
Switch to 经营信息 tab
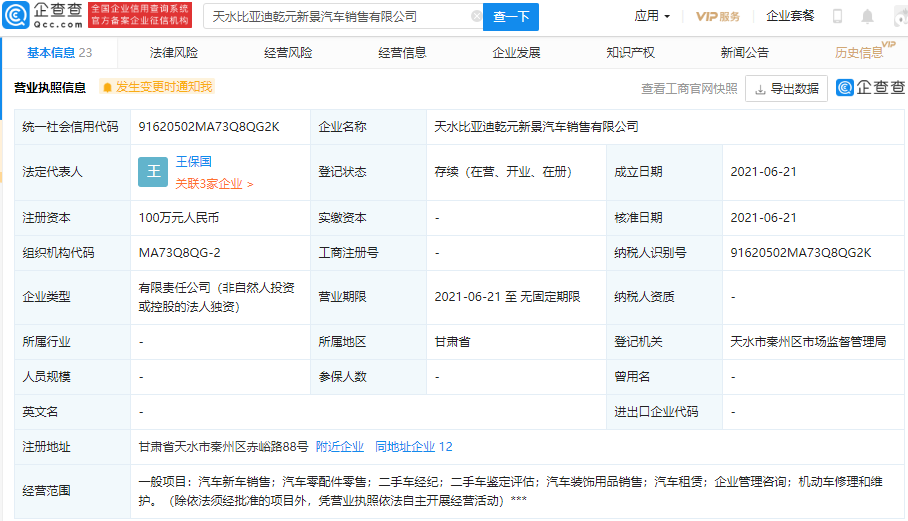click(x=402, y=53)
